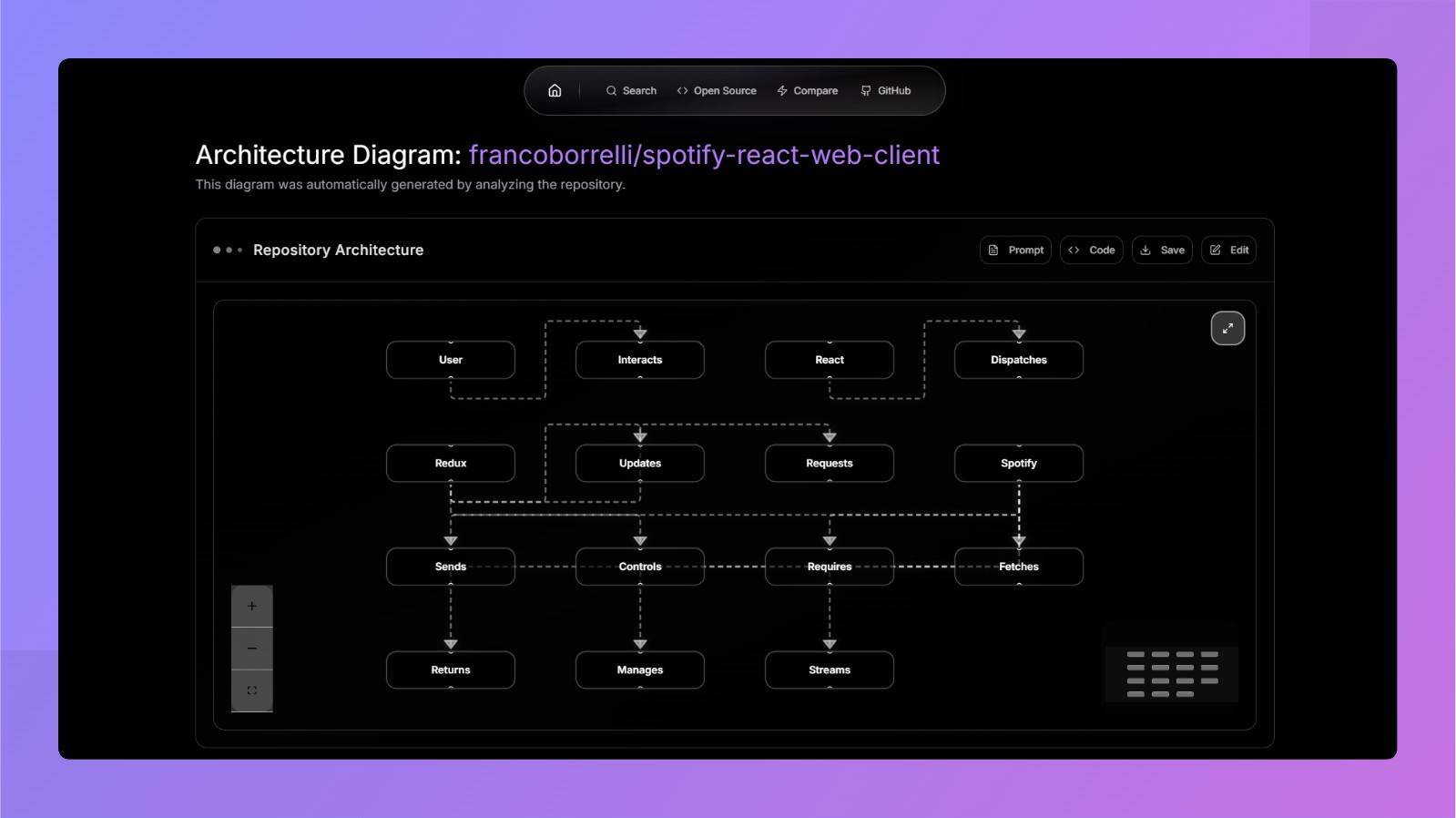Select the Spotify node
This screenshot has height=818, width=1456.
click(1018, 464)
